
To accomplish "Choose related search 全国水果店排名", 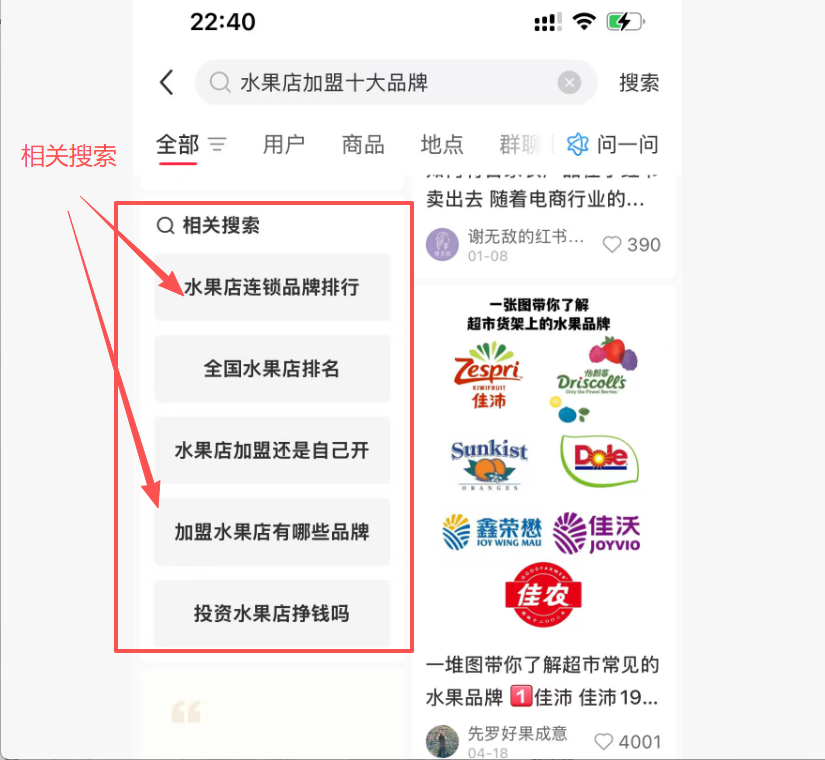I will 272,369.
